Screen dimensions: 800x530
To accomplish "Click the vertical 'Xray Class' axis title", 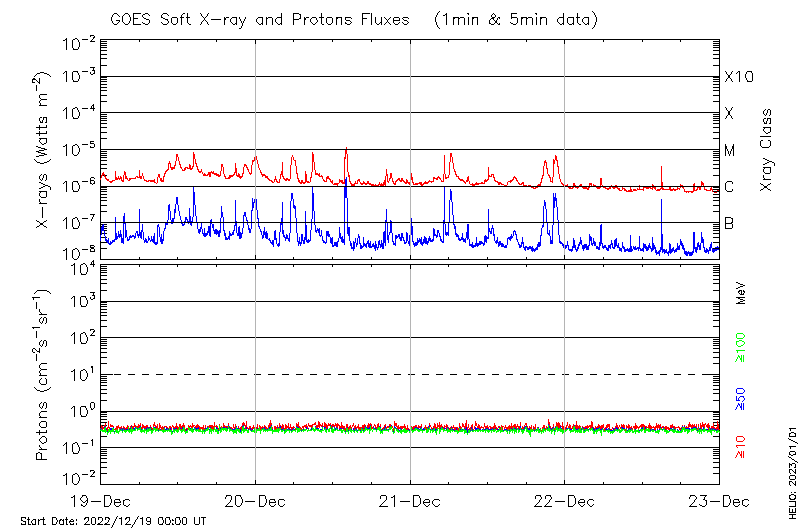I will [x=767, y=150].
